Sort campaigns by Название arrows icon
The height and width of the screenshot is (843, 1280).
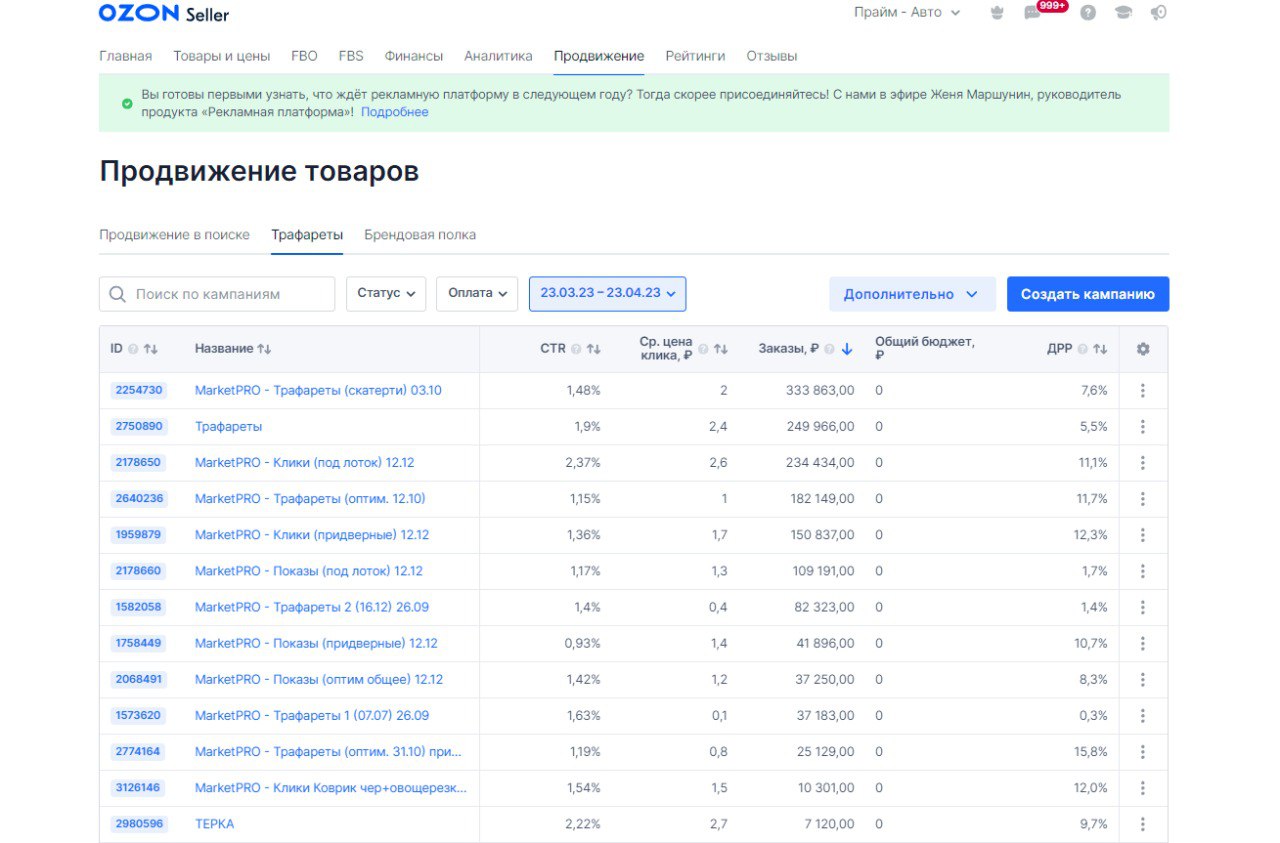[x=264, y=349]
